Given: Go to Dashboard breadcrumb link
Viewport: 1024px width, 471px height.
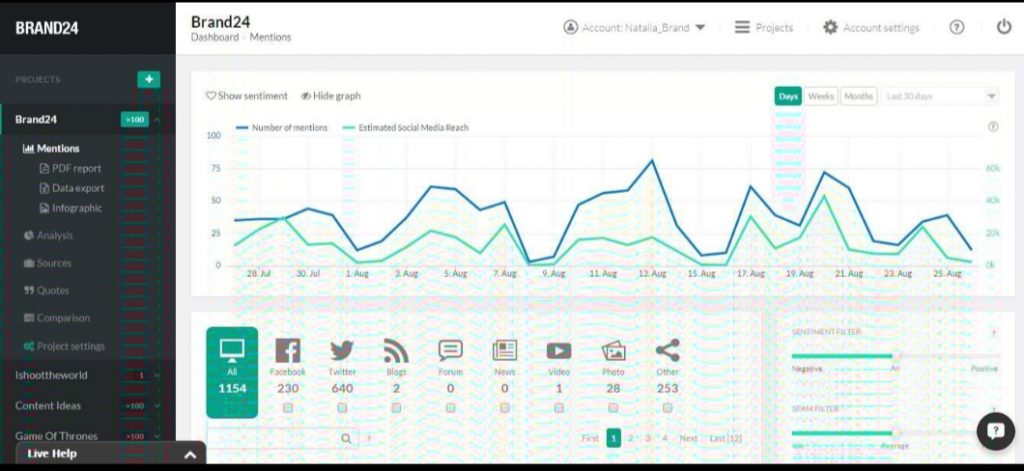Looking at the screenshot, I should [215, 38].
